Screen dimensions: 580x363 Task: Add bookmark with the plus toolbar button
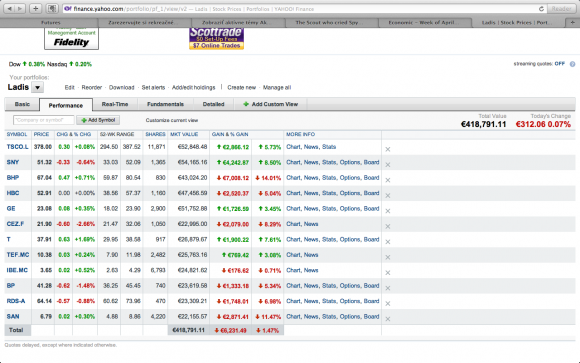36,9
